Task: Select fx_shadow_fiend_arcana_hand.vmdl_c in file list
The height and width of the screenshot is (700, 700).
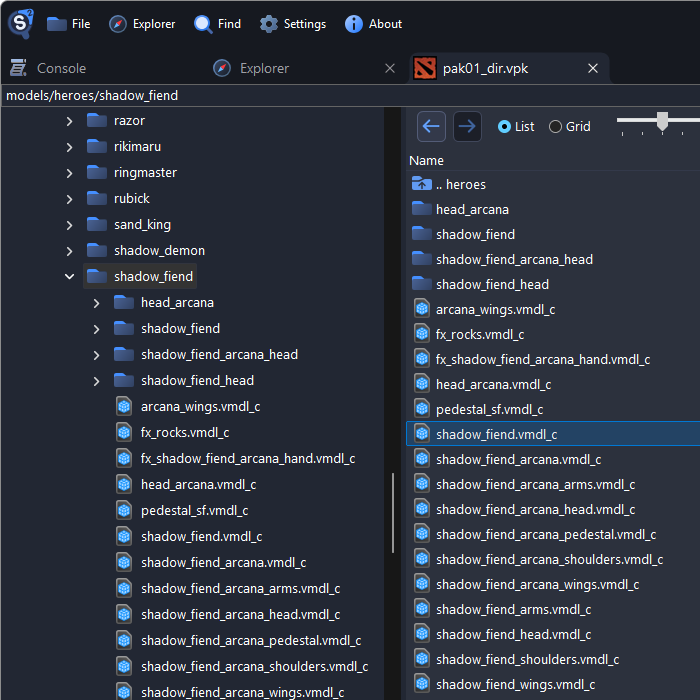Action: [543, 359]
